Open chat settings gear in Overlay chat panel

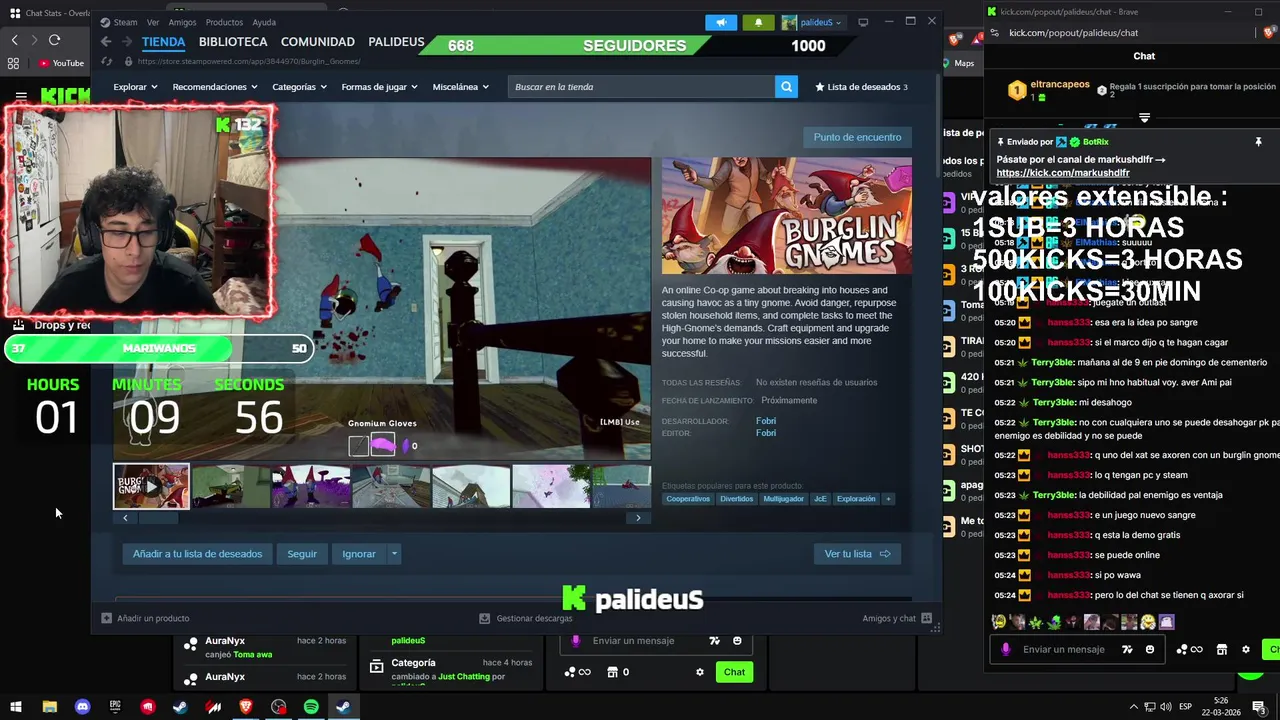pyautogui.click(x=699, y=672)
